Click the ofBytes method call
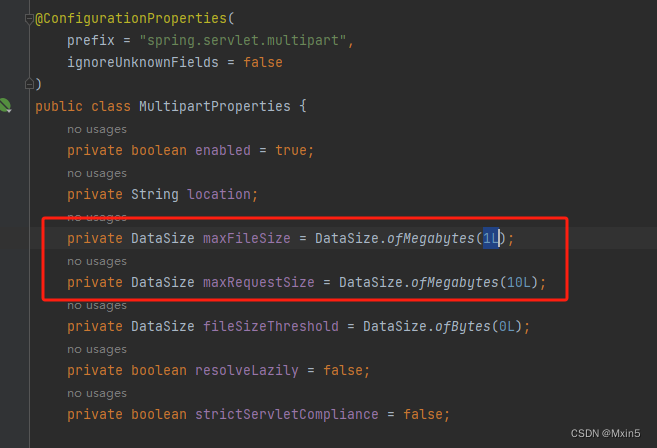 (463, 326)
